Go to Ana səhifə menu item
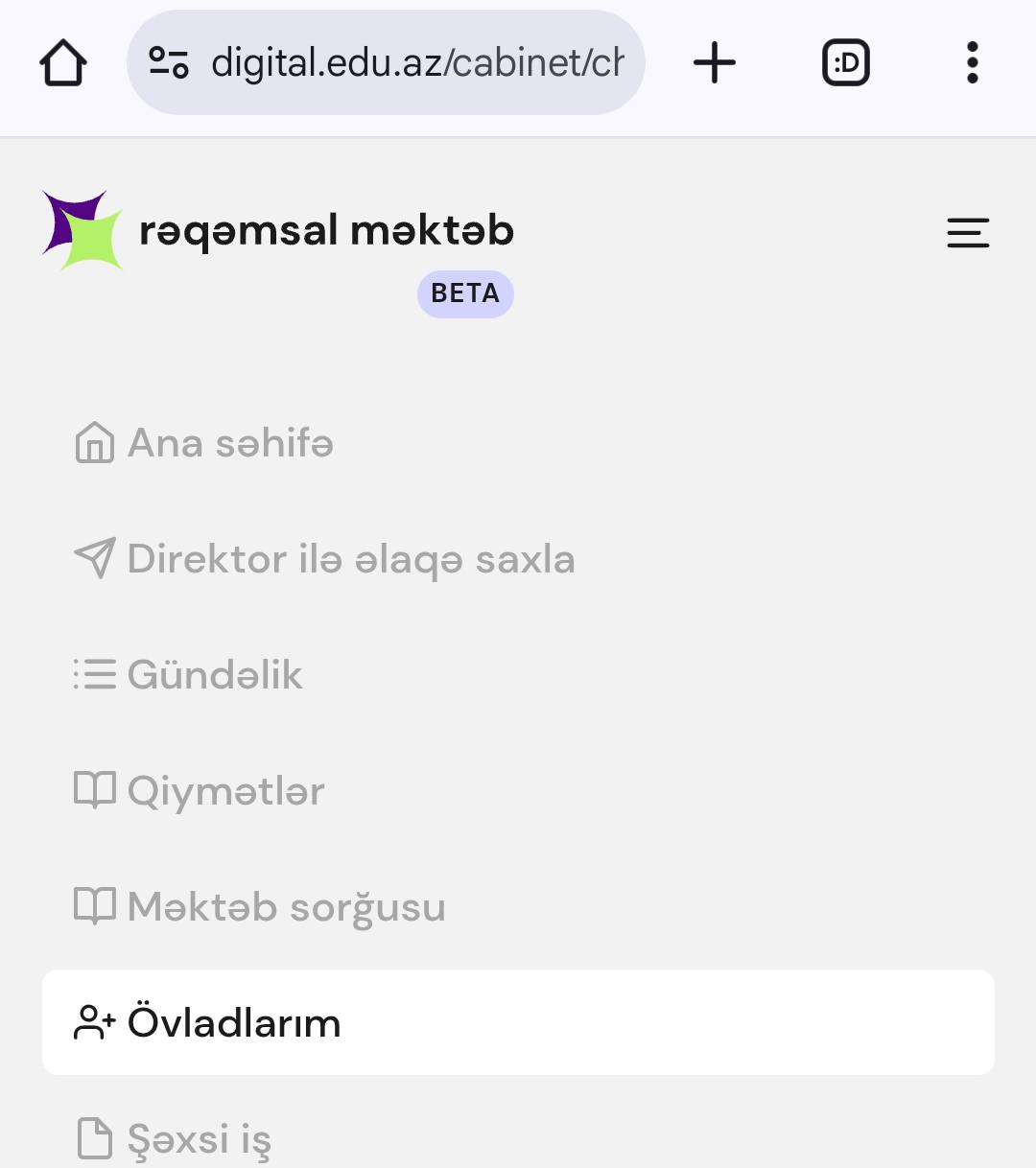1036x1168 pixels. 230,444
